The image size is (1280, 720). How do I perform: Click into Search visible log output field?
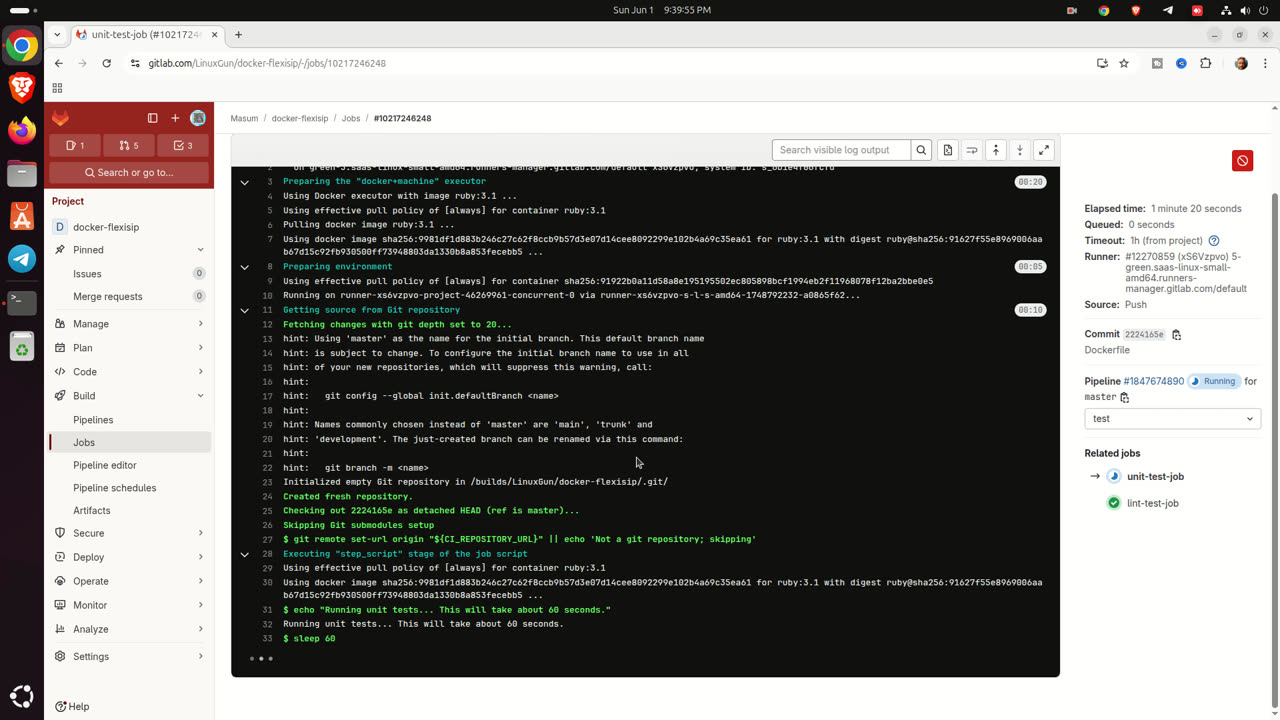point(841,150)
